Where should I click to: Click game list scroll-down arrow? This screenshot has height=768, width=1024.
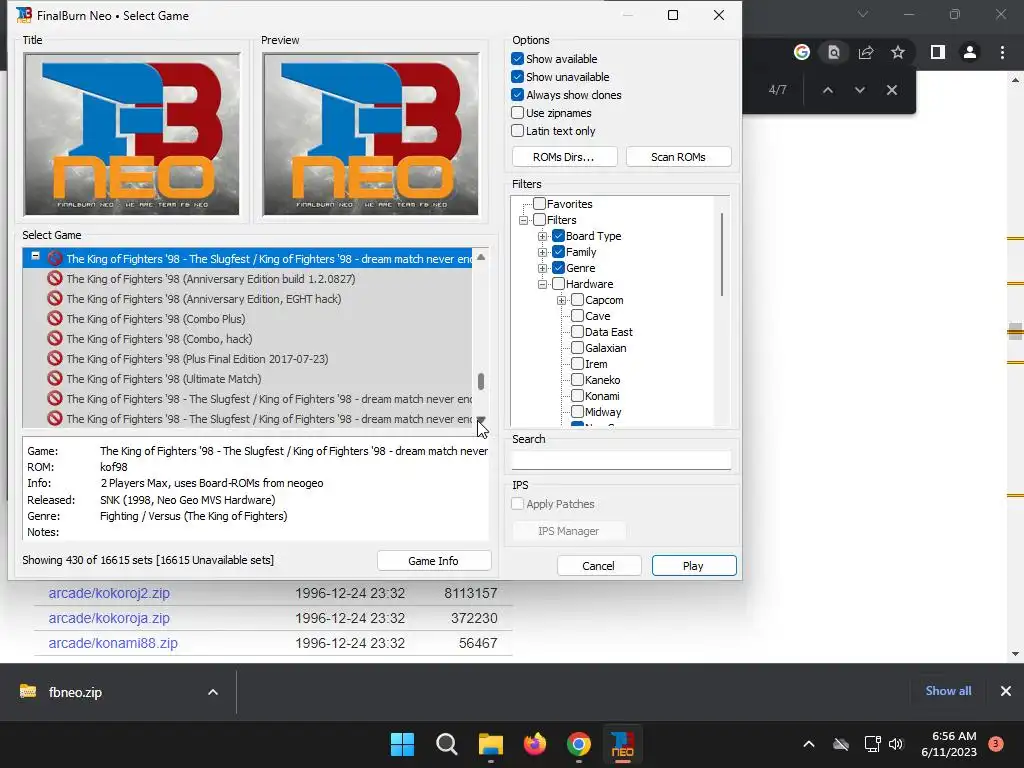[x=481, y=420]
